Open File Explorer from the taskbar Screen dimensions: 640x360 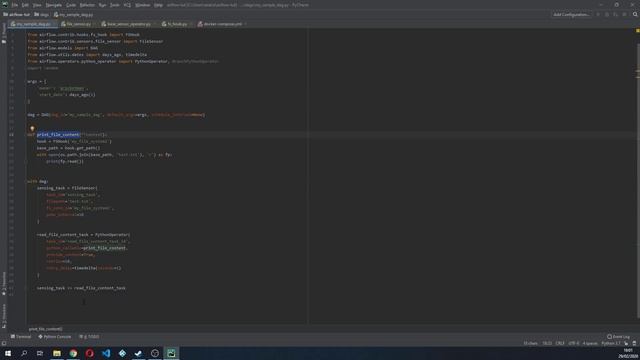57,353
